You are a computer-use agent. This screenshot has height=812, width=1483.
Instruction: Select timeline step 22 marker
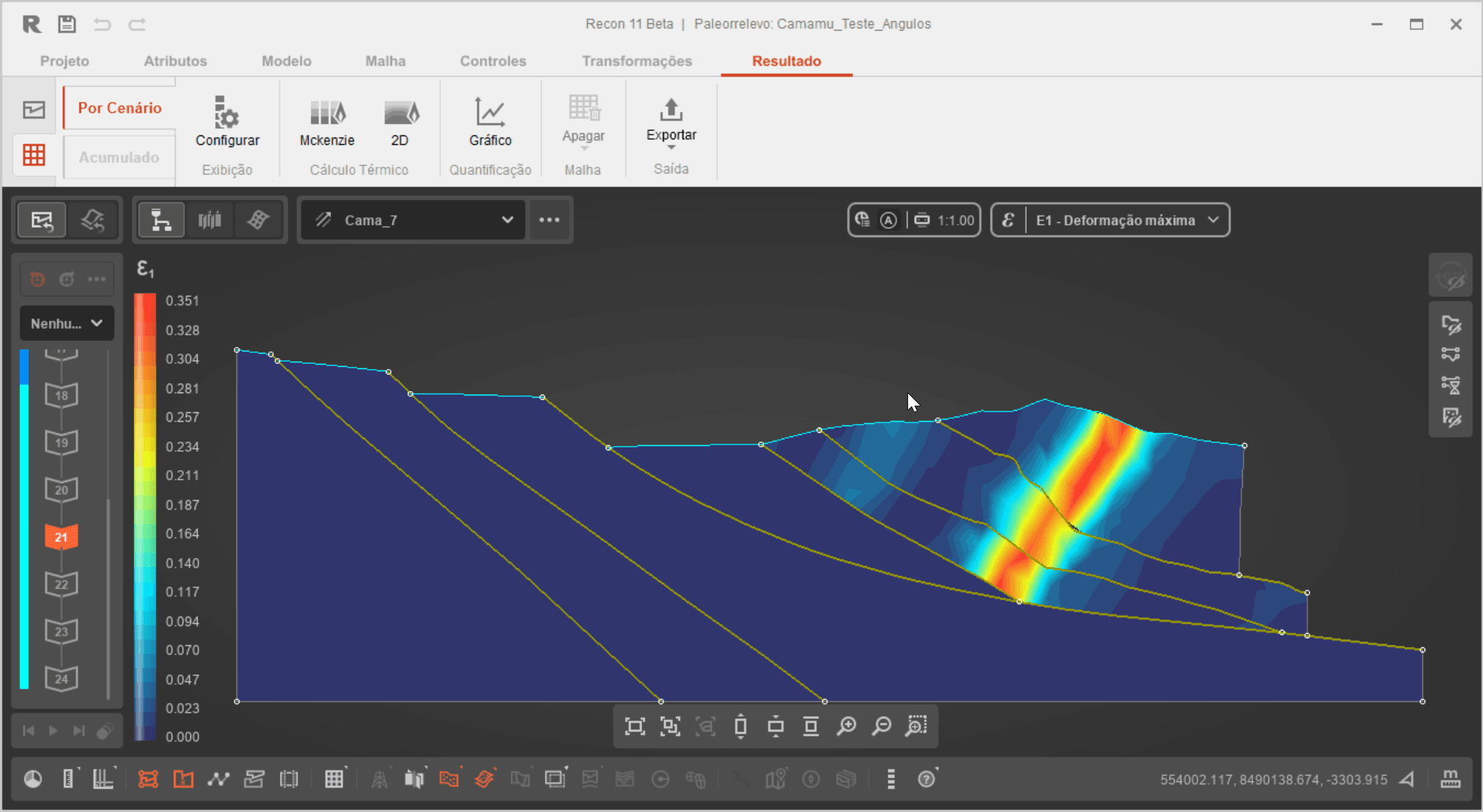coord(62,584)
